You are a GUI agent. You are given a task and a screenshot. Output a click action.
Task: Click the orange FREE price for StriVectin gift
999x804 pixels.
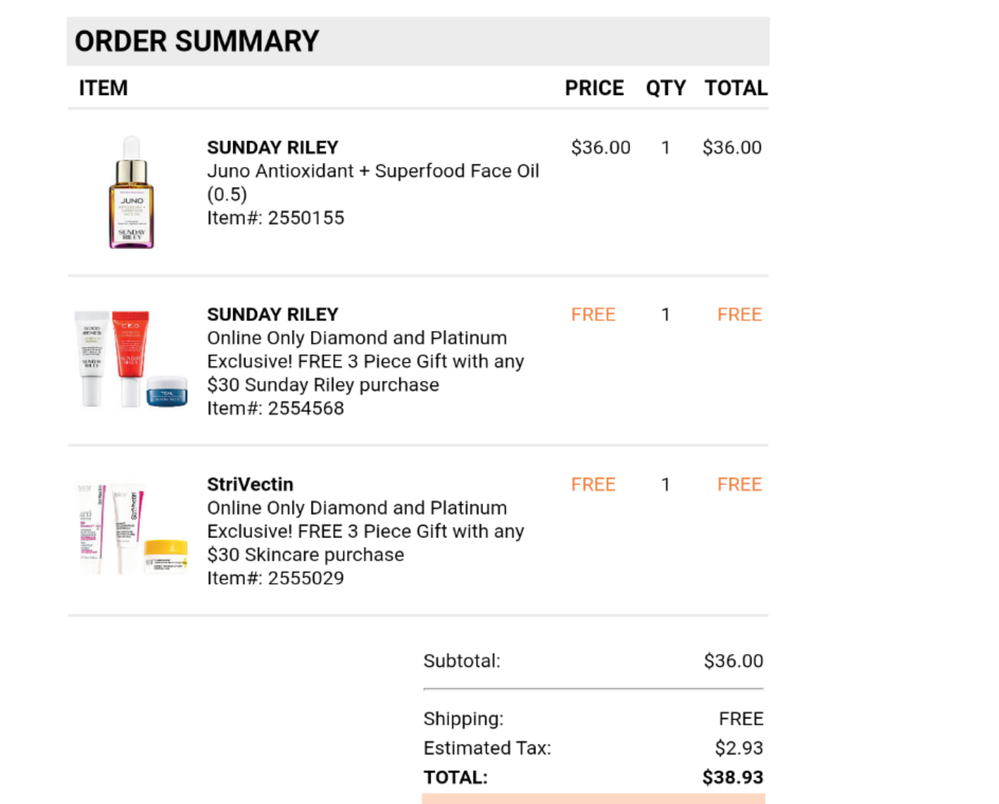click(593, 485)
